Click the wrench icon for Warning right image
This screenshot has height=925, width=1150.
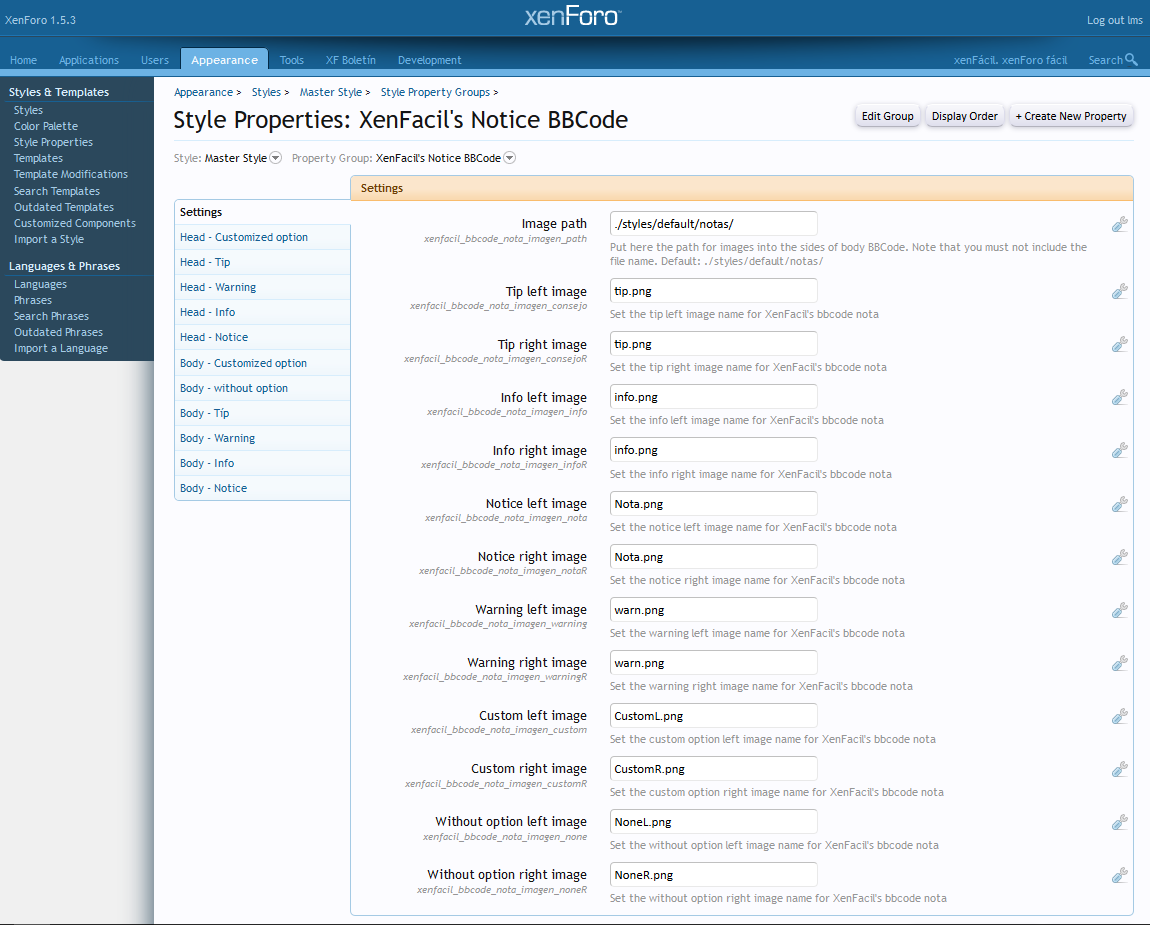1119,664
